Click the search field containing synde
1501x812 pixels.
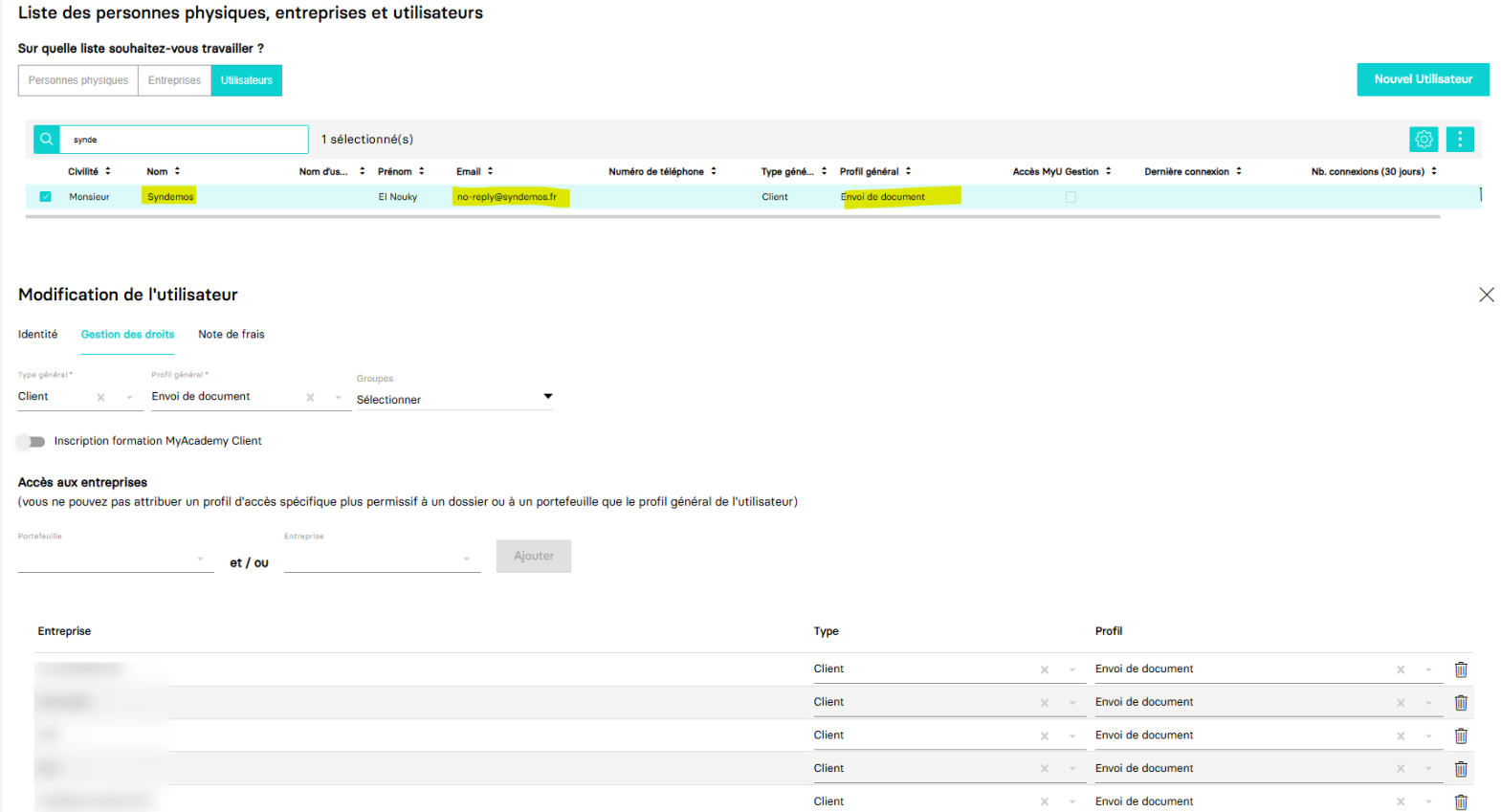184,140
